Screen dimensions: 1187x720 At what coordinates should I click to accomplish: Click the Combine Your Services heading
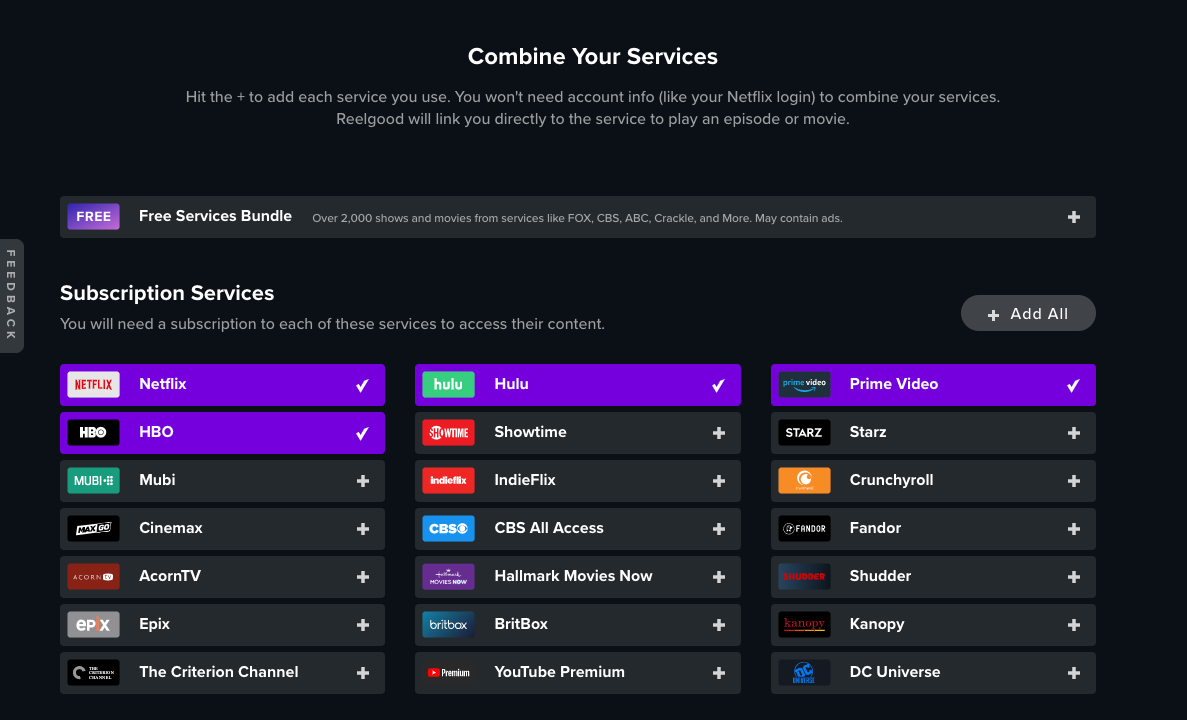coord(593,56)
